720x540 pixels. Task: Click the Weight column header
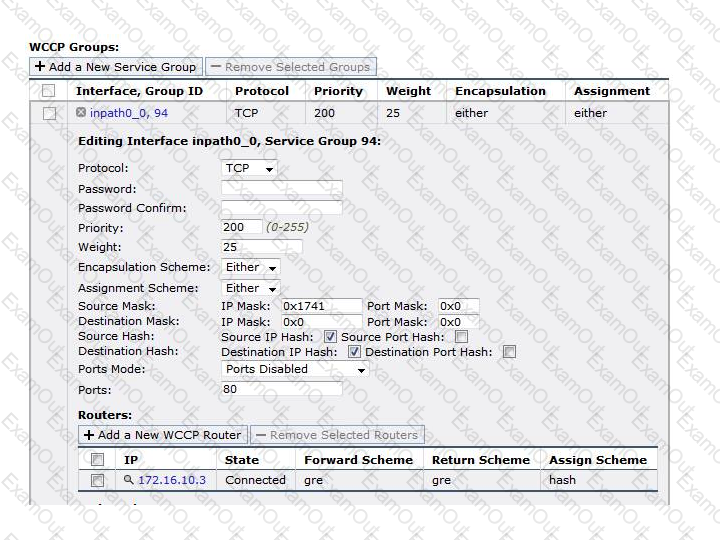pos(408,91)
